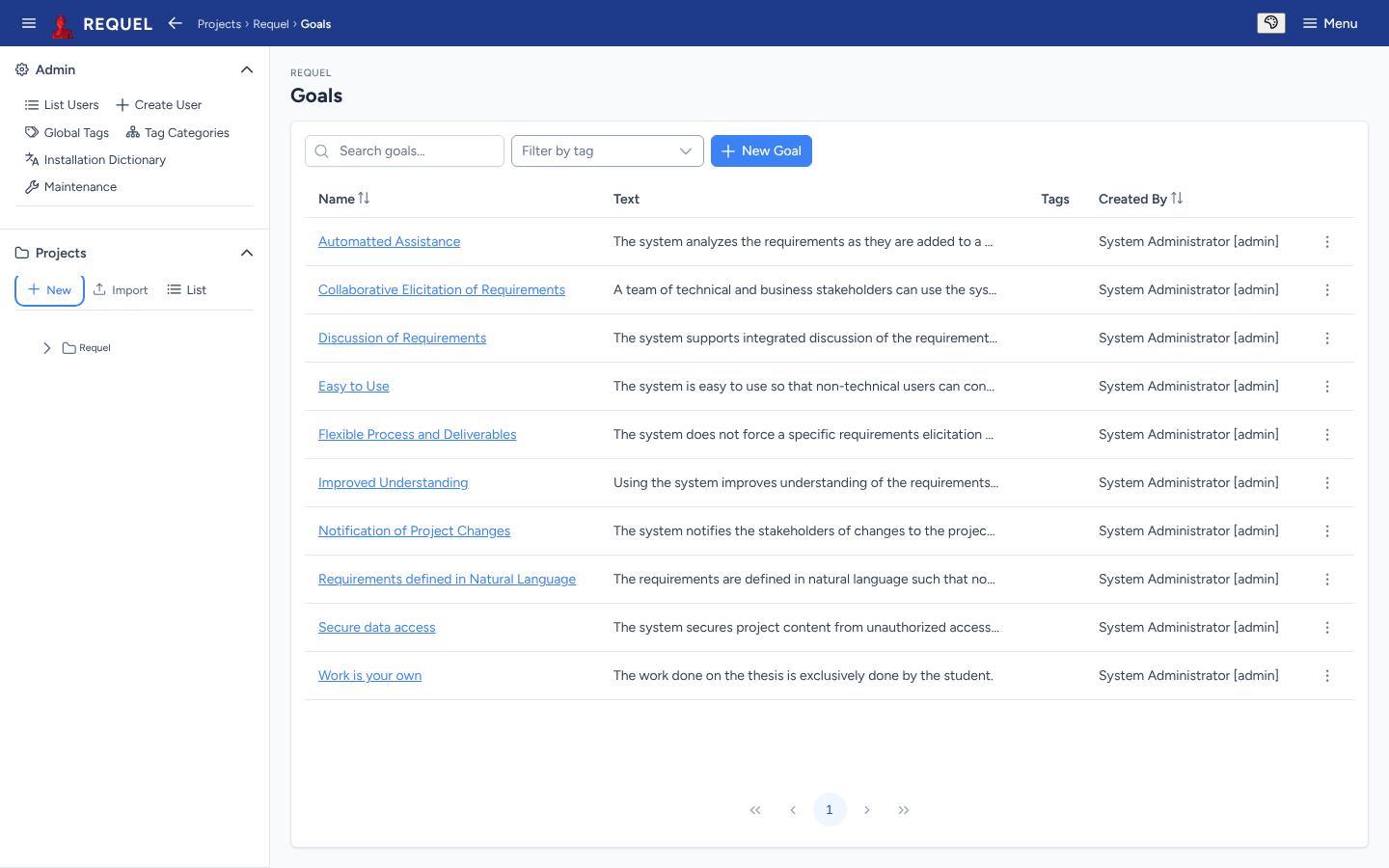This screenshot has height=868, width=1389.
Task: Click the Text column header
Action: (626, 200)
